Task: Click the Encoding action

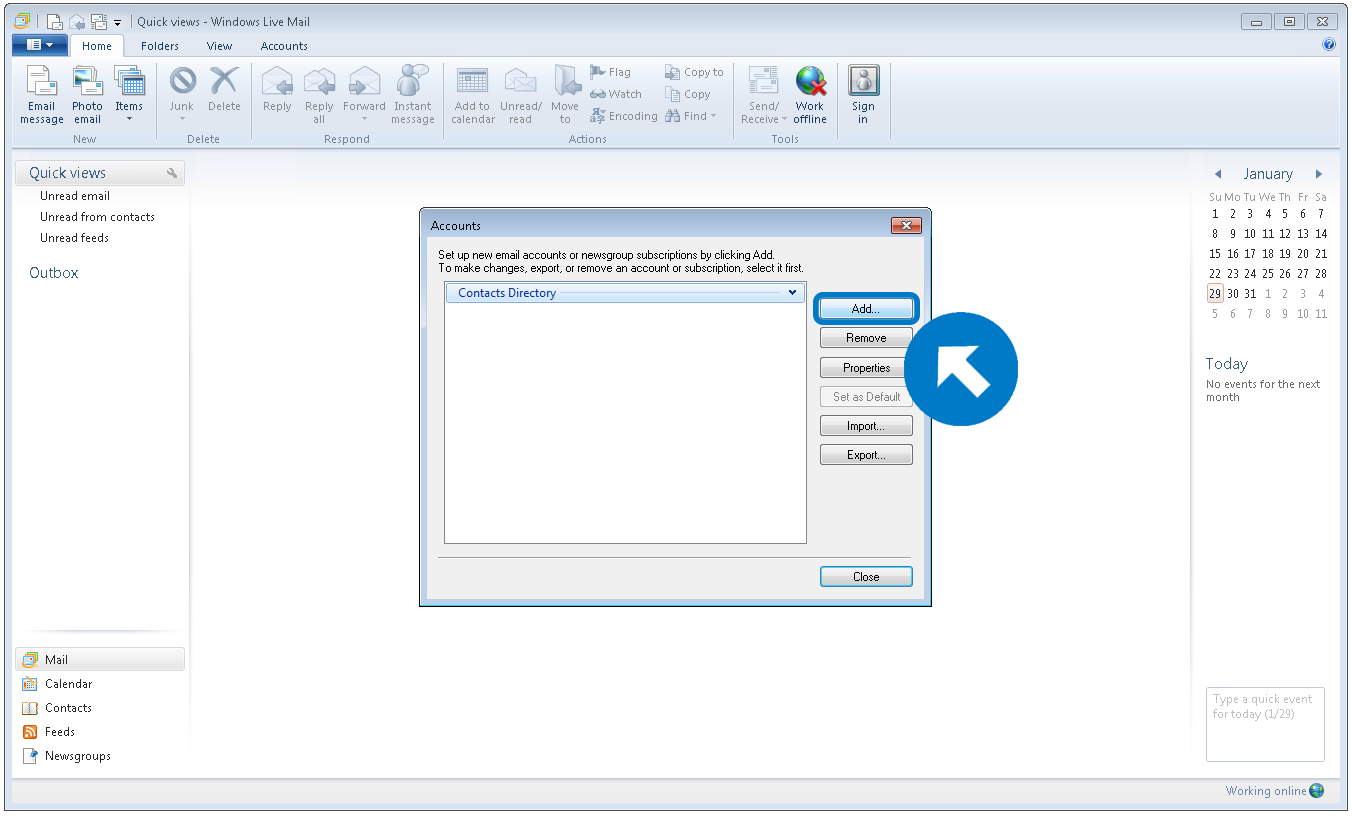Action: (x=624, y=116)
